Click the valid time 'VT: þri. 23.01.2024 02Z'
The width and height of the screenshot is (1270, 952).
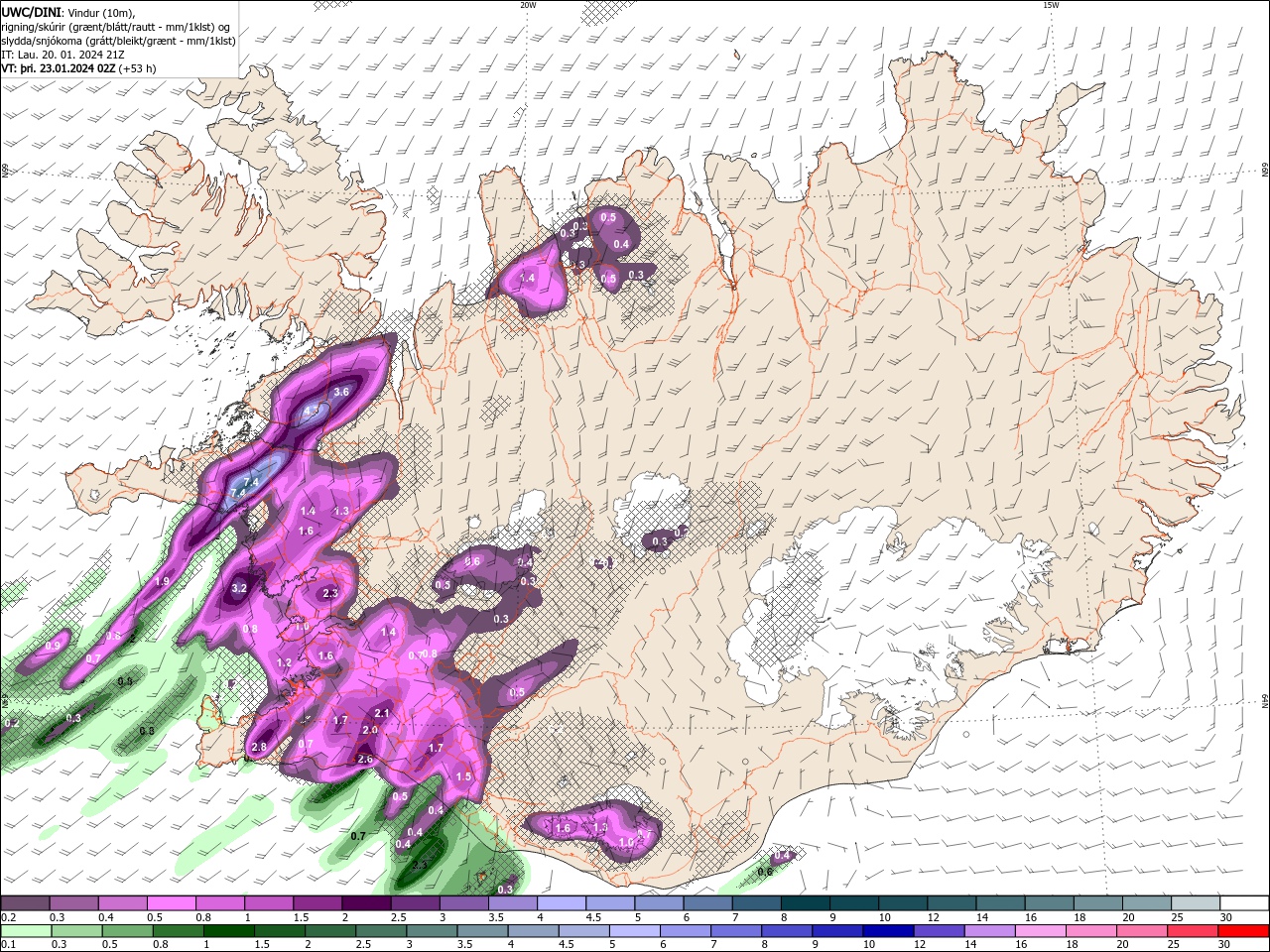(58, 68)
